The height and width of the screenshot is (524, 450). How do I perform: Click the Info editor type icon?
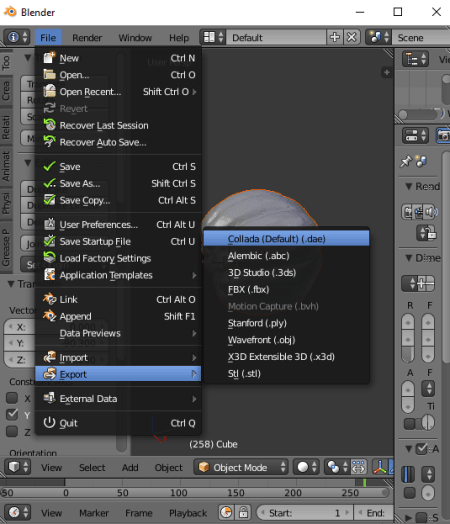(x=17, y=37)
